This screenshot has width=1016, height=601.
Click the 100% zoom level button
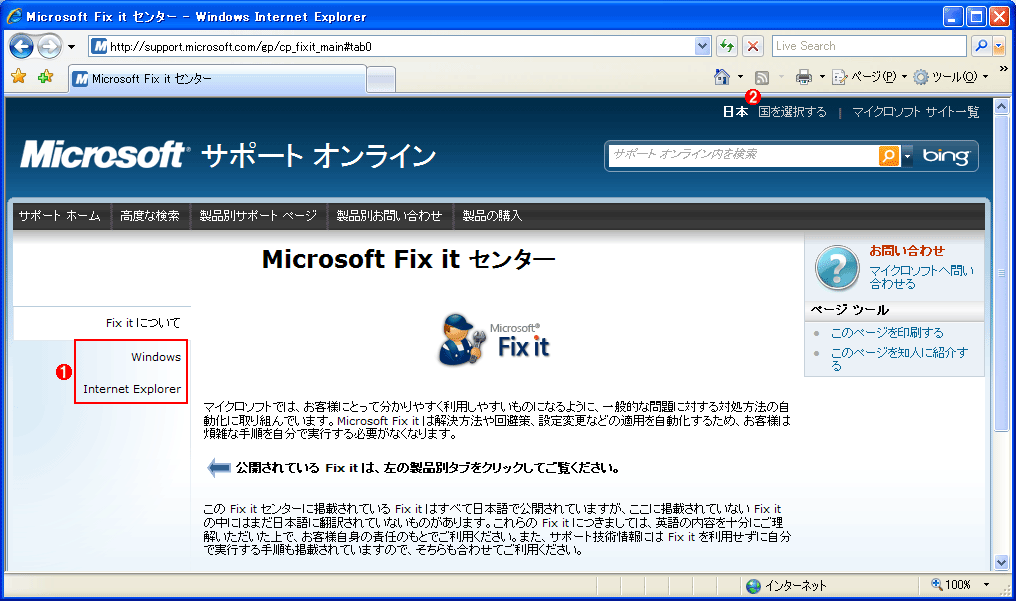point(951,585)
